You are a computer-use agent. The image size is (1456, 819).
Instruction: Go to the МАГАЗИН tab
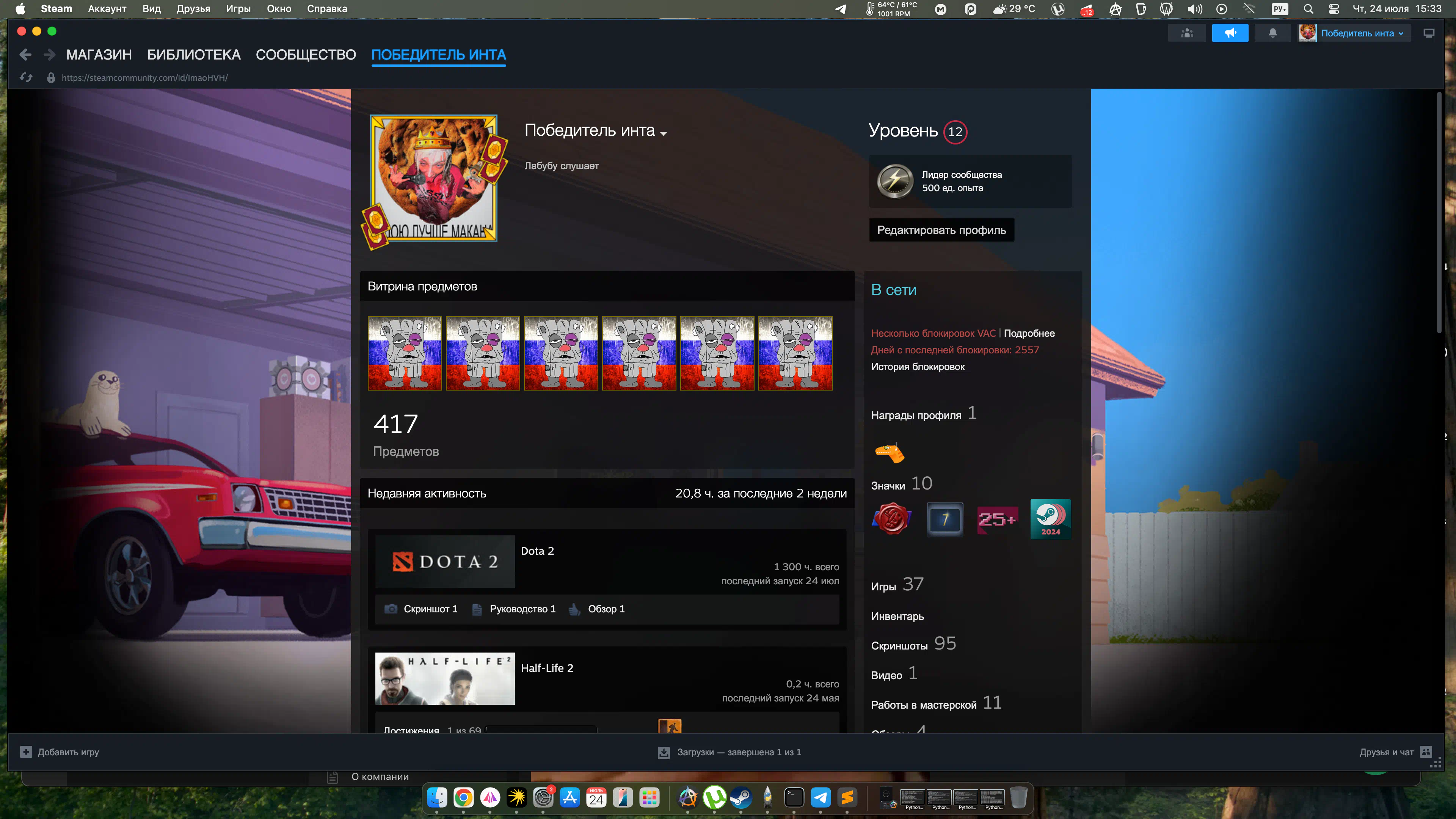pos(99,55)
